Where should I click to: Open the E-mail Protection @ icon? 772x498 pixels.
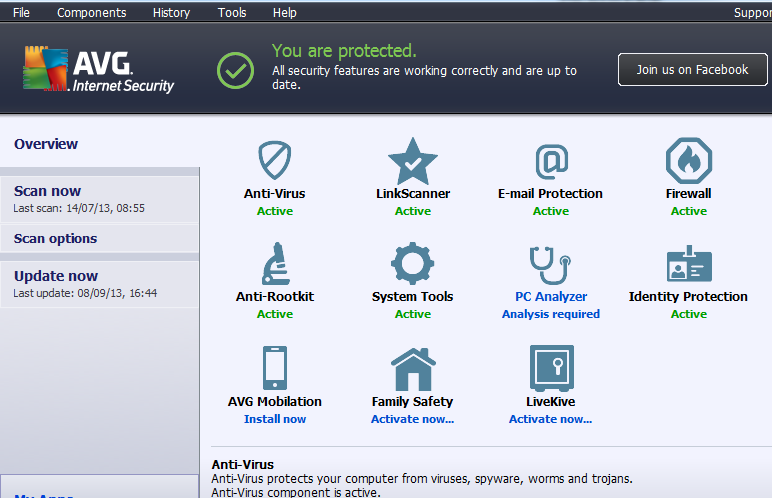(x=551, y=162)
